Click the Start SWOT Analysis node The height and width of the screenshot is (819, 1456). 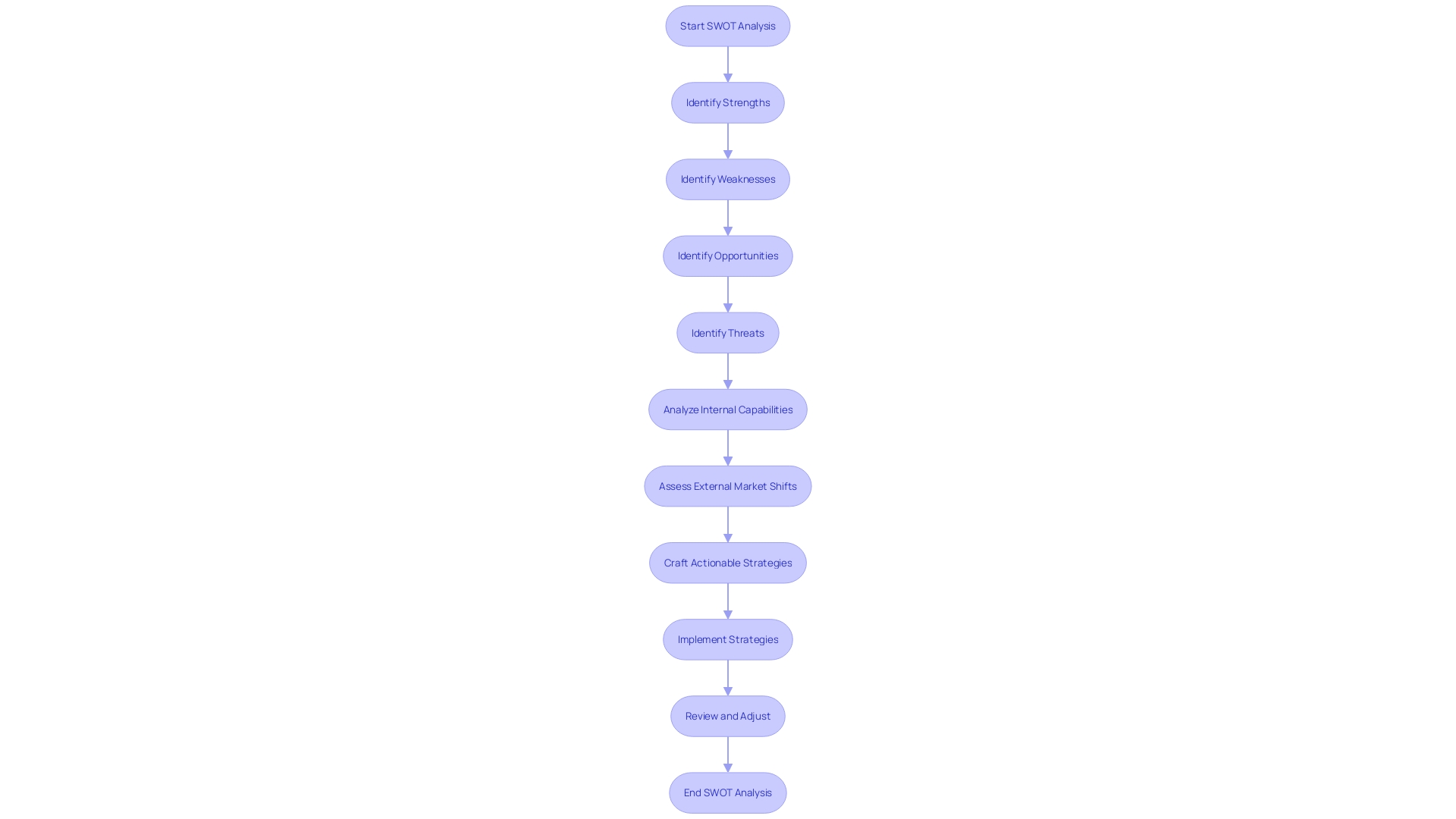coord(728,25)
